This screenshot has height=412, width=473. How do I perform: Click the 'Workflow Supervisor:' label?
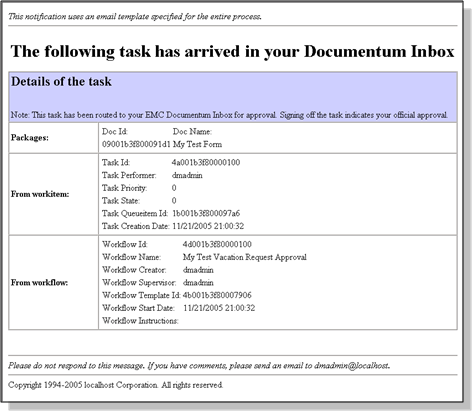click(x=139, y=282)
